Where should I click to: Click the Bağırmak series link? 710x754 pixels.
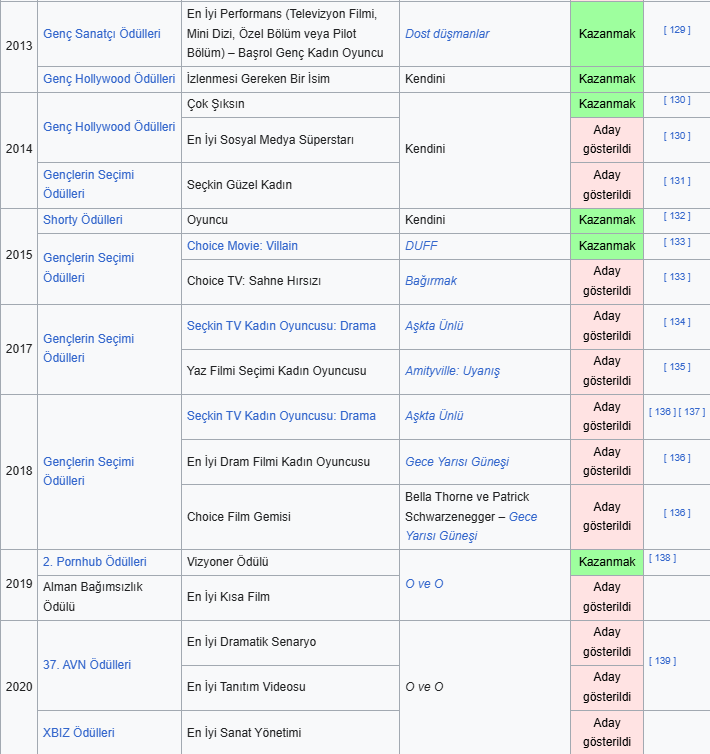[431, 281]
